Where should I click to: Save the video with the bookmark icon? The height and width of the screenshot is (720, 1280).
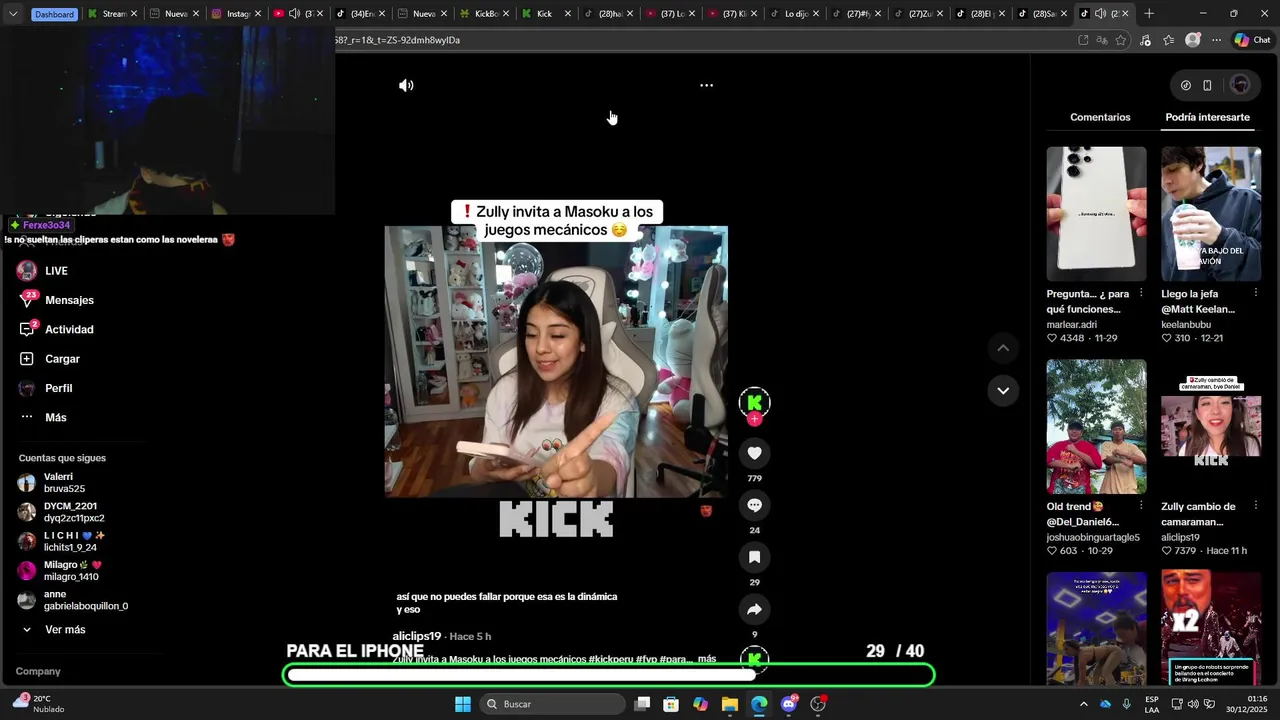point(755,557)
